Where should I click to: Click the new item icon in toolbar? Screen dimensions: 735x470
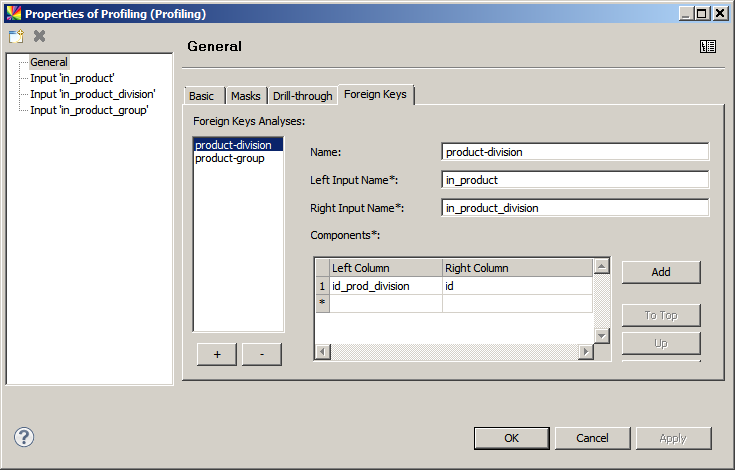click(16, 36)
